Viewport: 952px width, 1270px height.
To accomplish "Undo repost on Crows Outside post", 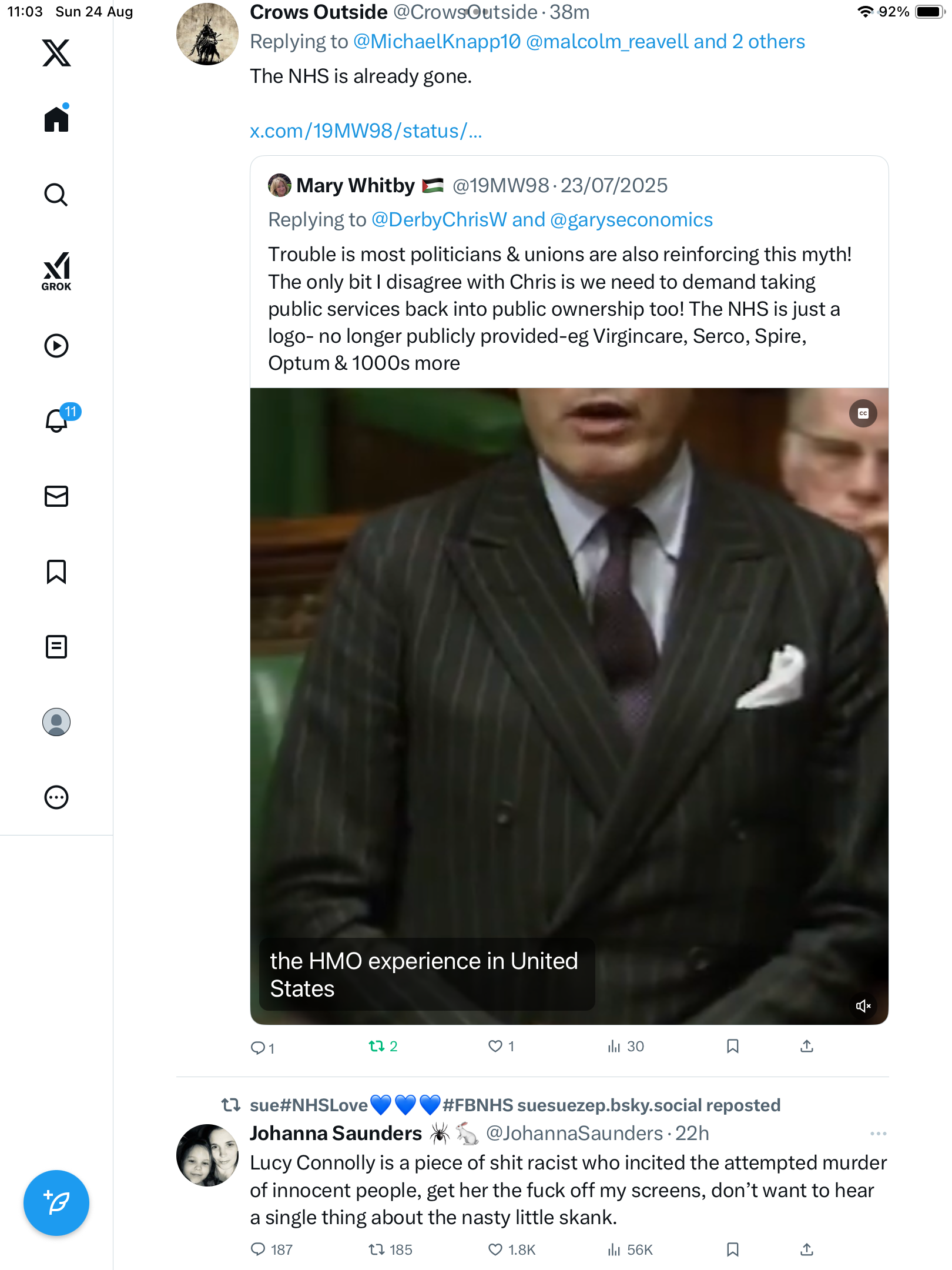I will point(377,1046).
